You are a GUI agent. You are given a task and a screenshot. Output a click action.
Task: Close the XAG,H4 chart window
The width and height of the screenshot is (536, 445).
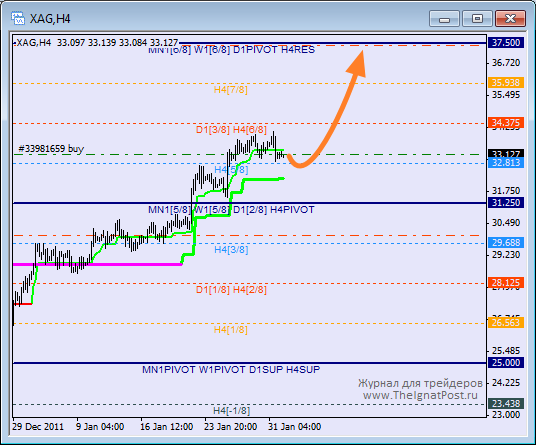pyautogui.click(x=510, y=18)
